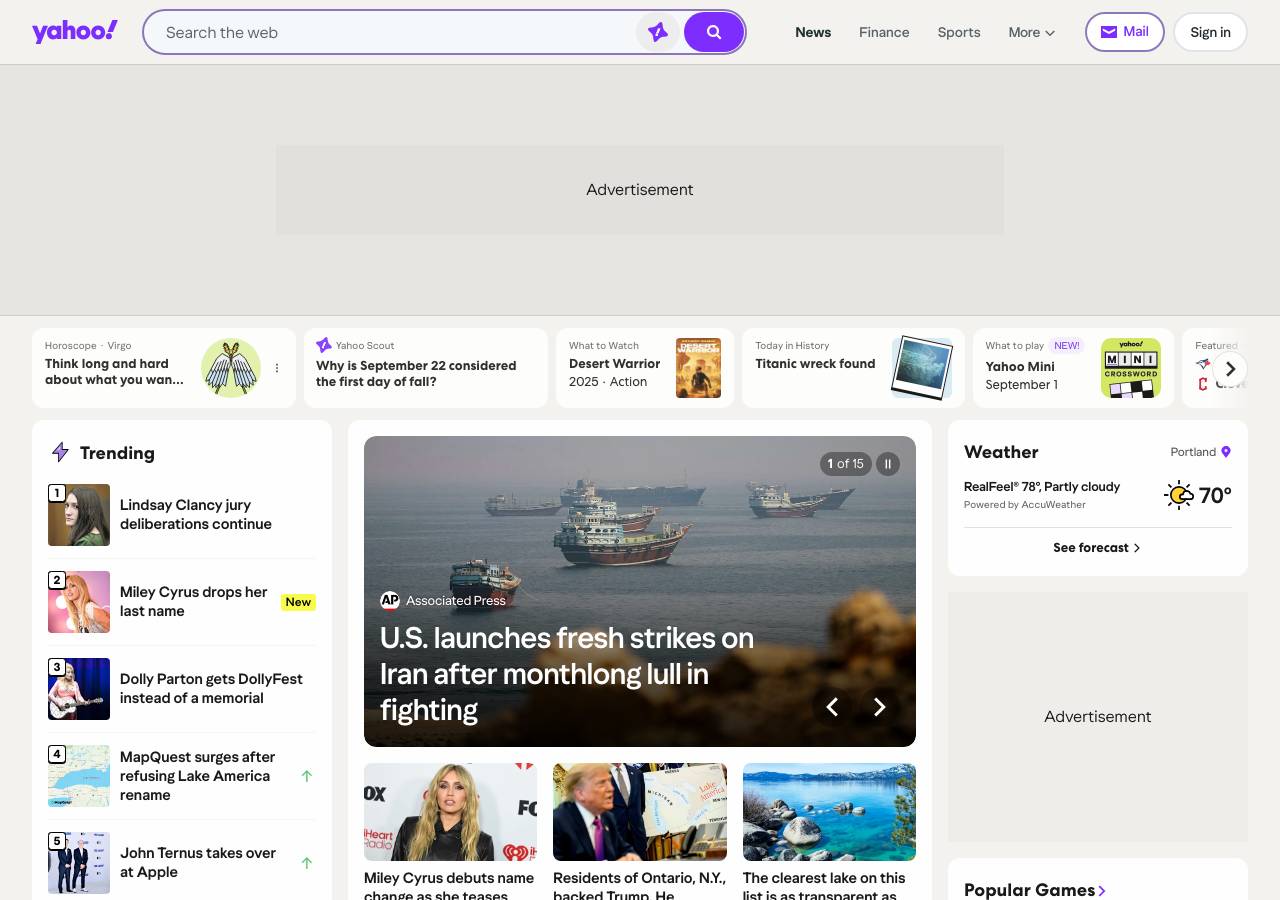Click the Sign in button
Viewport: 1280px width, 900px height.
(x=1210, y=32)
